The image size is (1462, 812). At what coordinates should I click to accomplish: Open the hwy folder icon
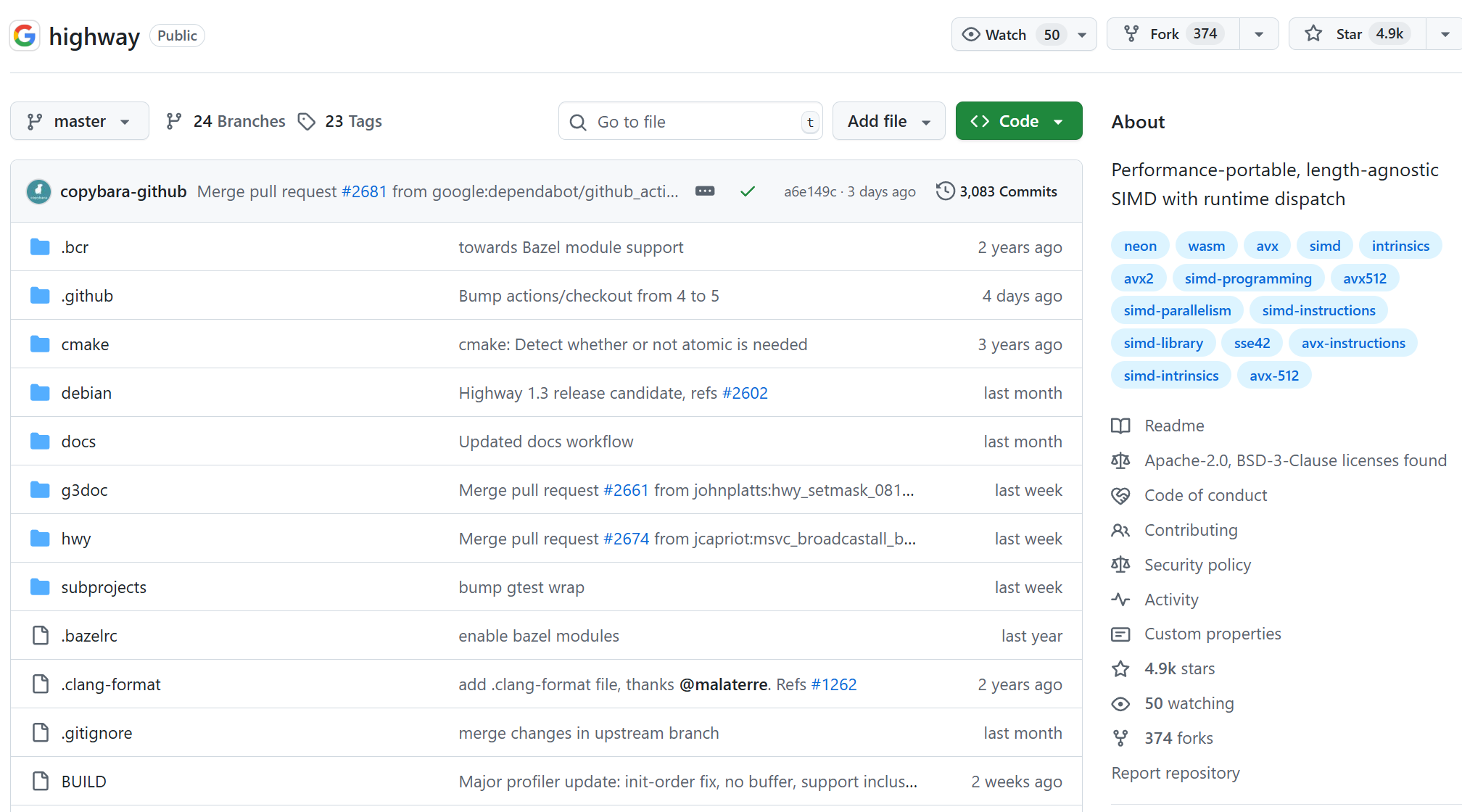pyautogui.click(x=40, y=539)
